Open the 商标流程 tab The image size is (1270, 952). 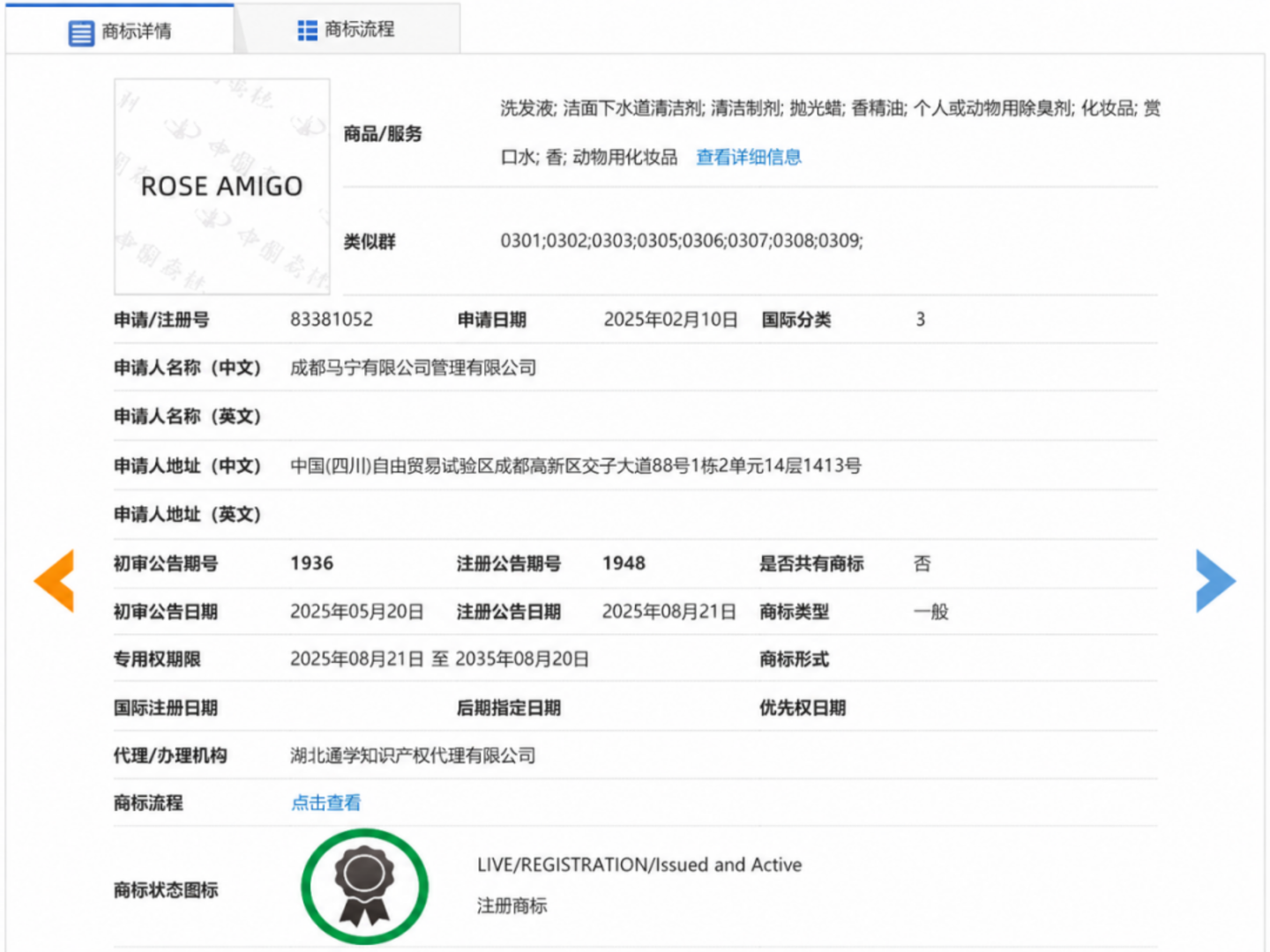coord(347,30)
